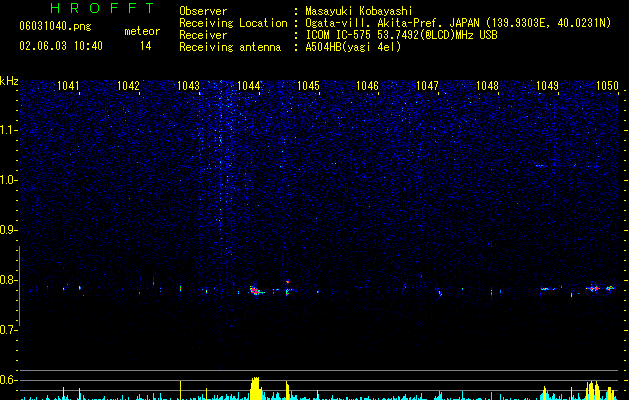
Task: Click the 1.0 frequency axis label
Action: (9, 180)
